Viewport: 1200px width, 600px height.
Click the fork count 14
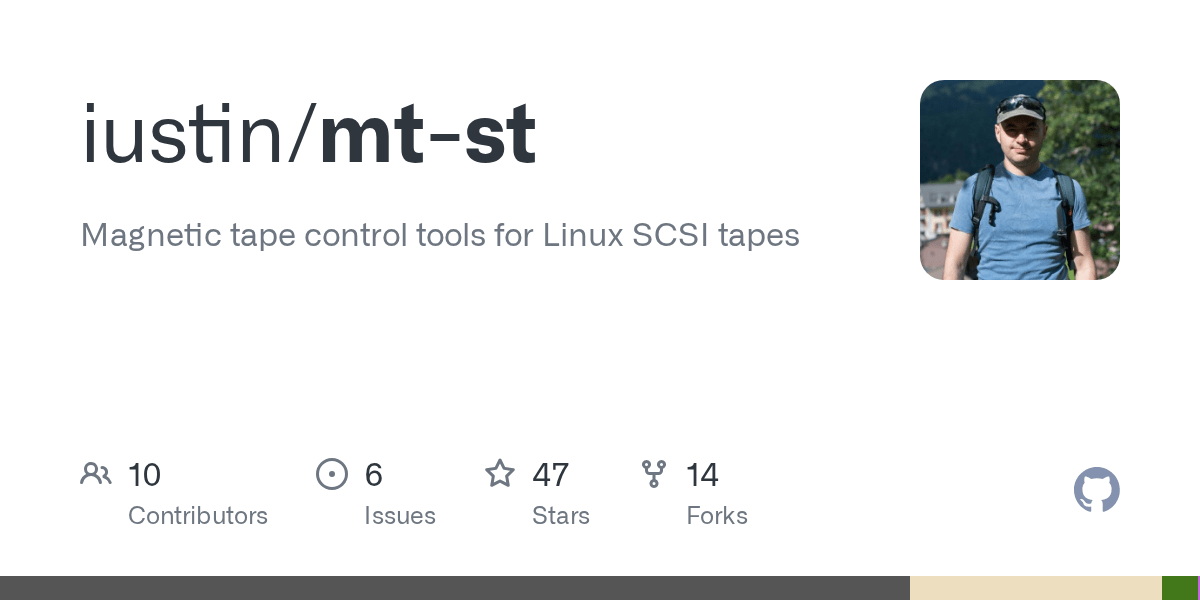coord(702,475)
